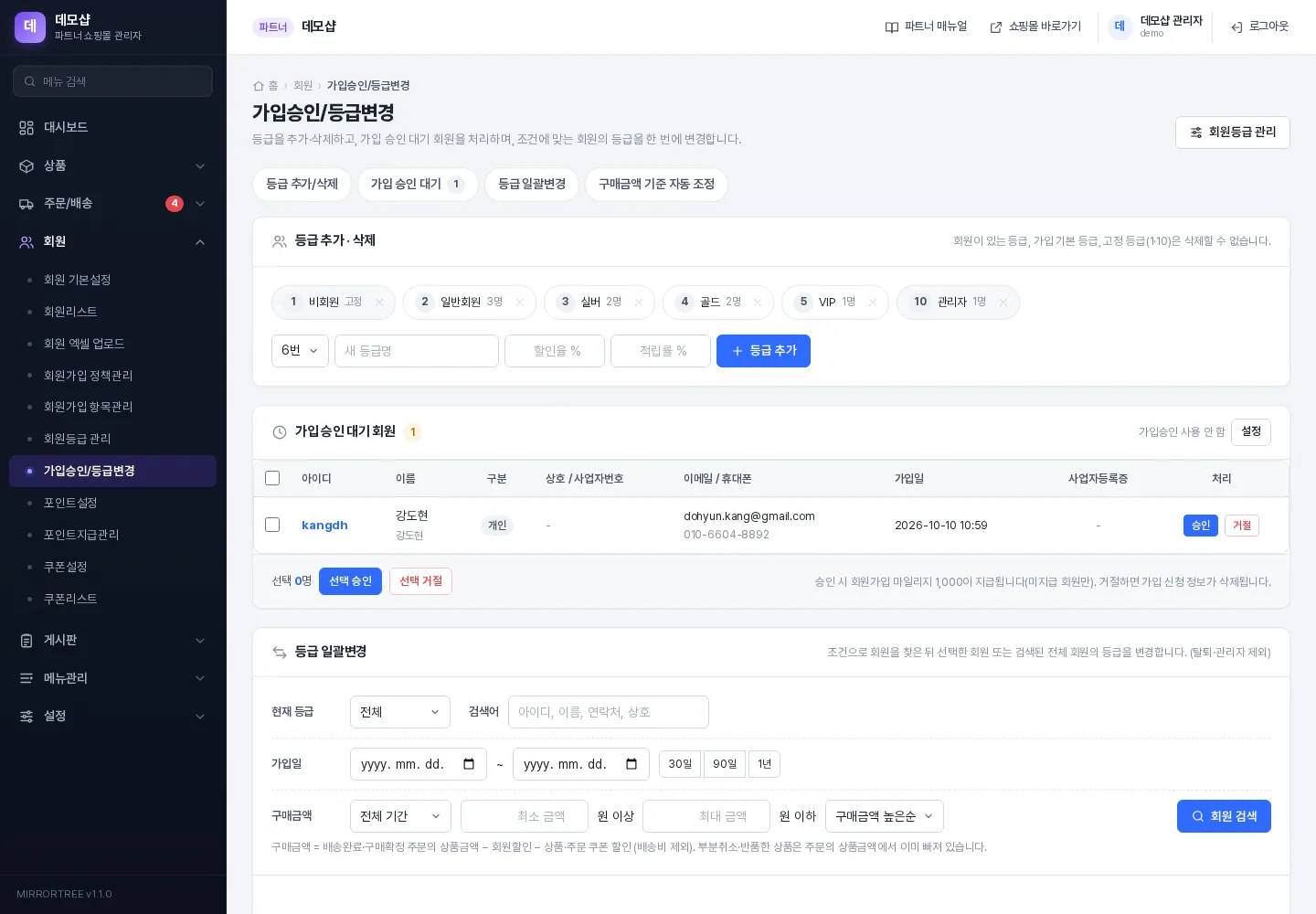Click the dashboard grid icon
1316x914 pixels.
pyautogui.click(x=27, y=128)
